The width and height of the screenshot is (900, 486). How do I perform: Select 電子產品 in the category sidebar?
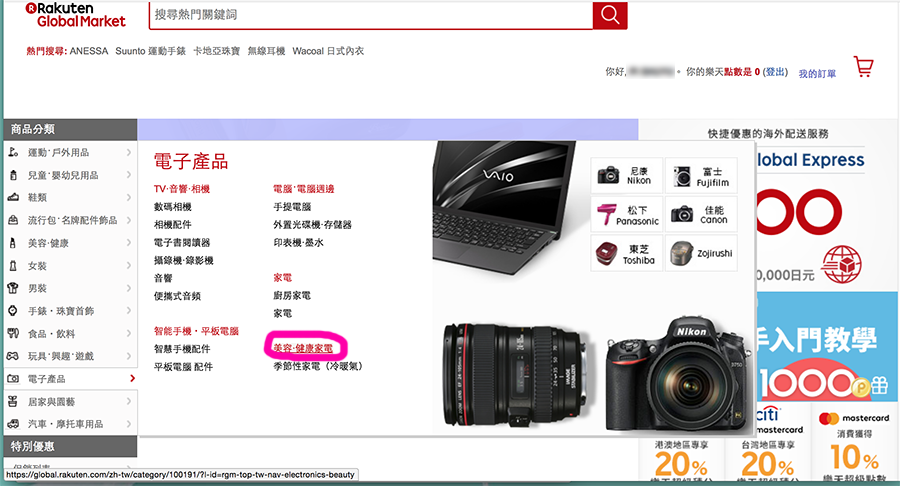coord(68,379)
